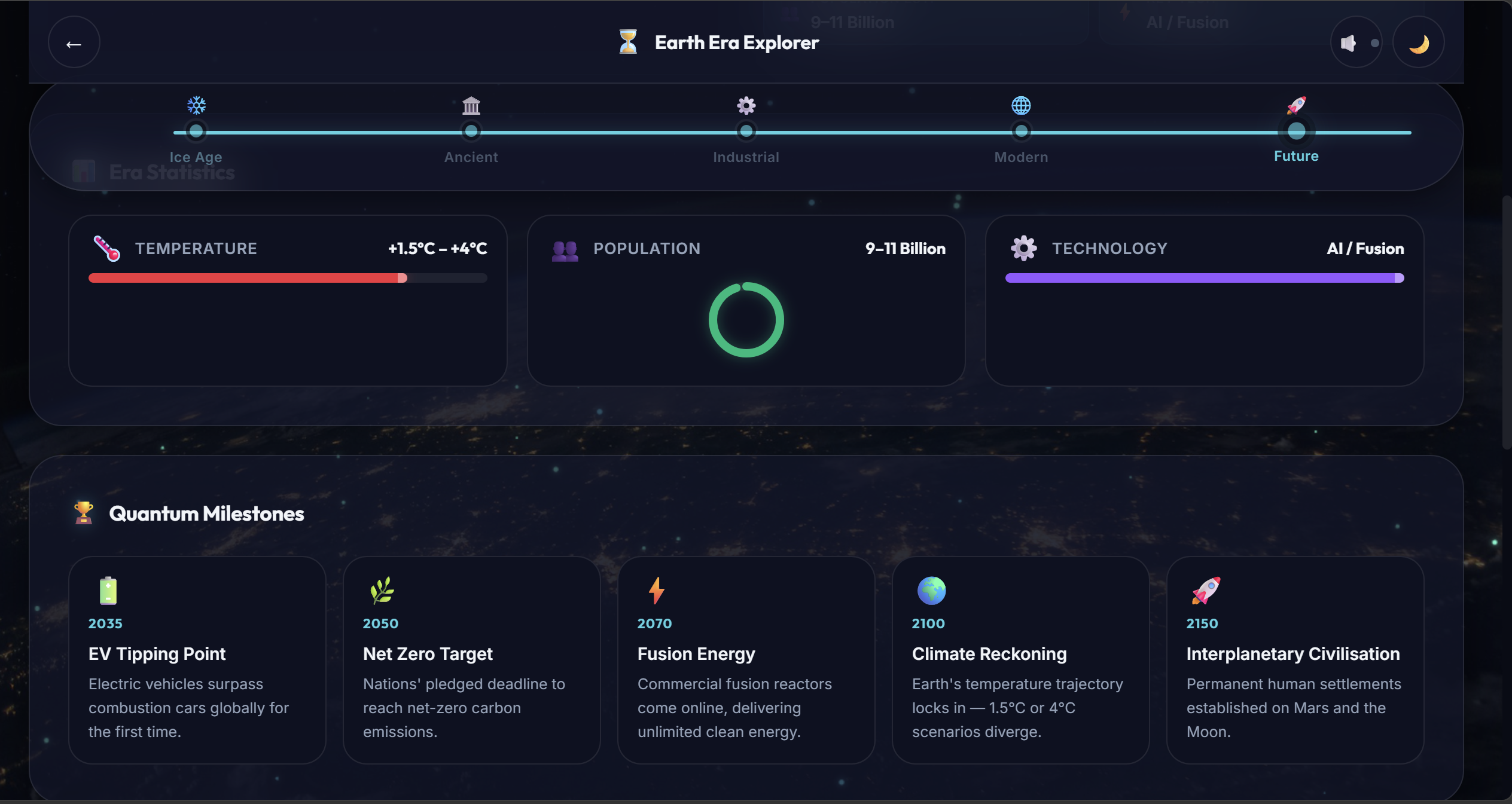Click the back arrow button
Screen dimensions: 1512x804
74,43
